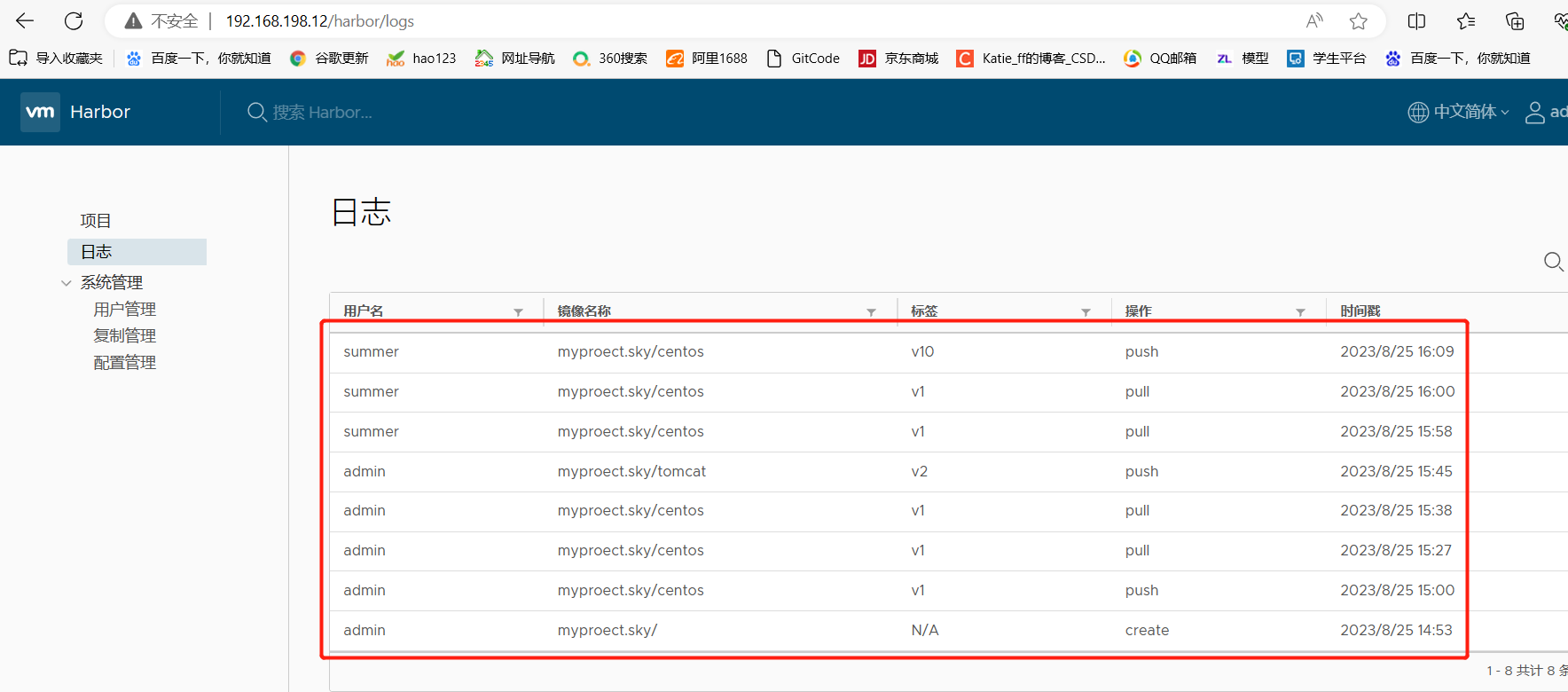Click the read aloud icon in address bar
The height and width of the screenshot is (692, 1568).
click(1314, 20)
